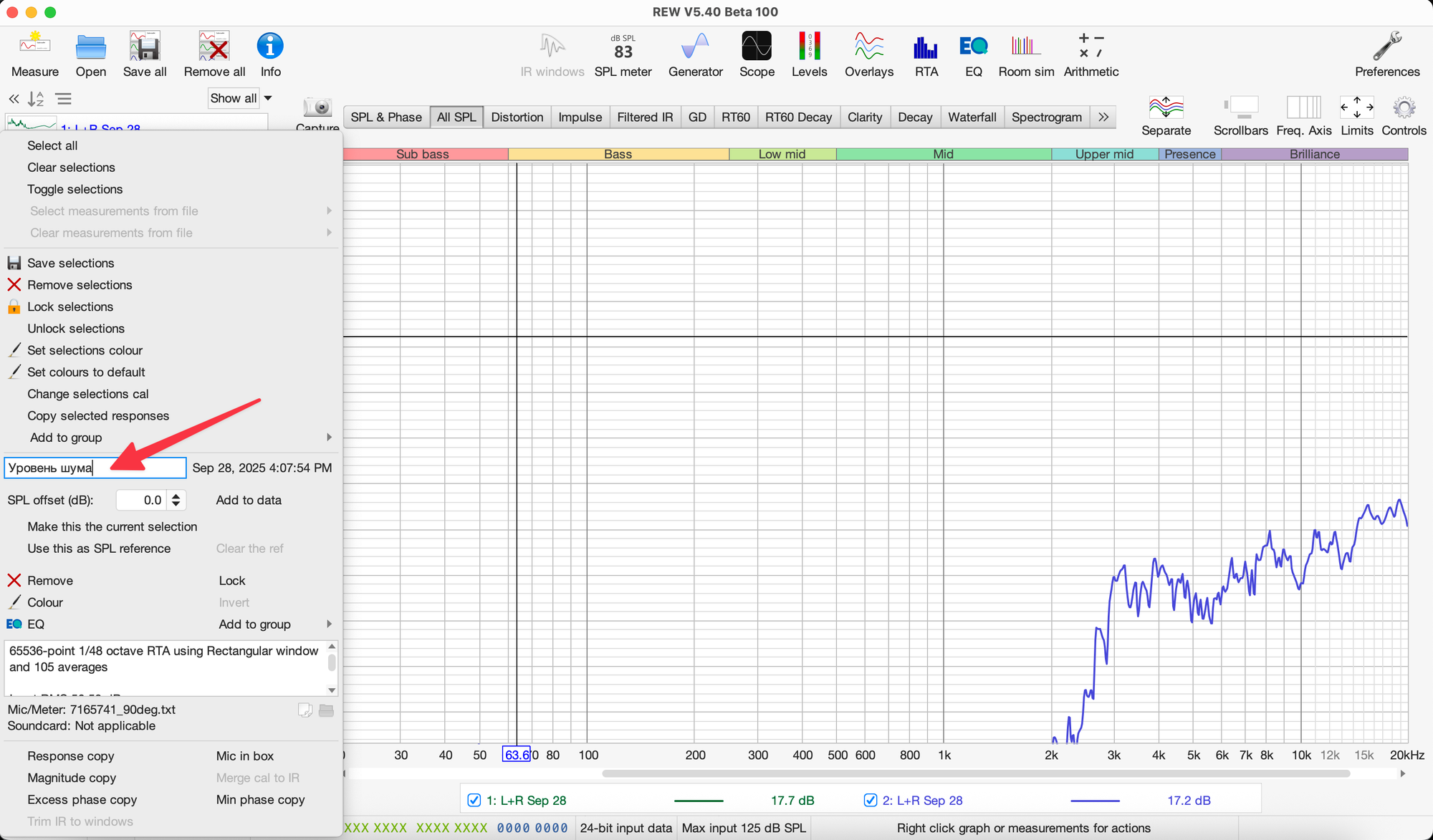1433x840 pixels.
Task: Click the Add to data button
Action: pyautogui.click(x=249, y=500)
